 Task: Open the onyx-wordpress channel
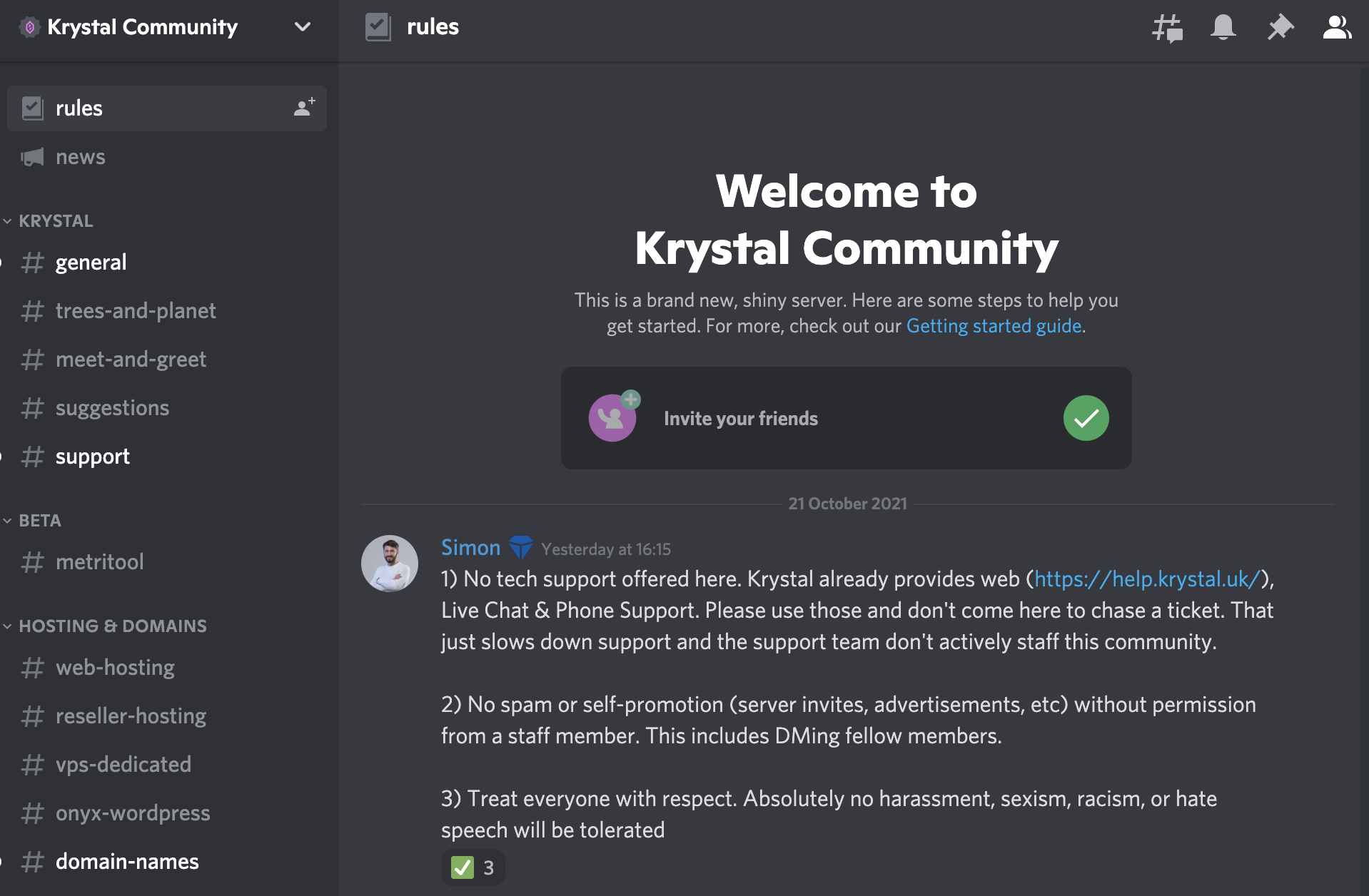(167, 813)
